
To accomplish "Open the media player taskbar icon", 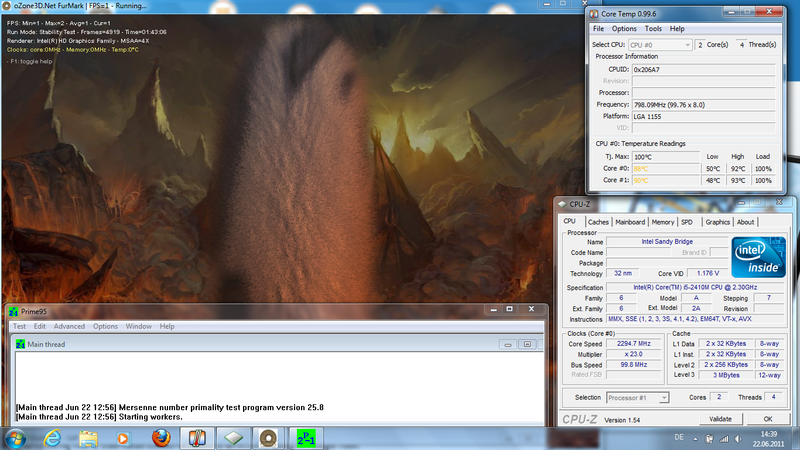I will [123, 438].
